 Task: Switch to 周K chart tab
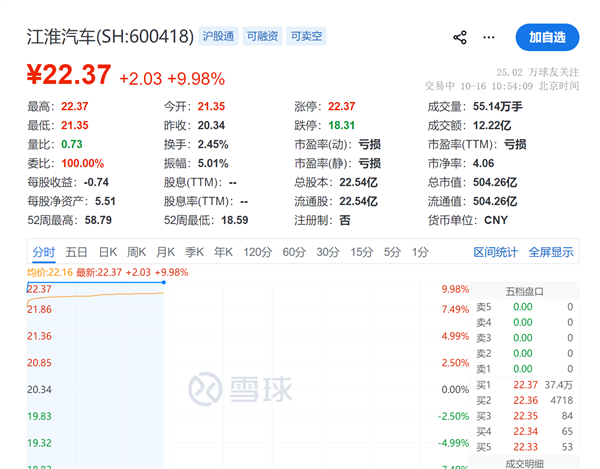click(136, 252)
